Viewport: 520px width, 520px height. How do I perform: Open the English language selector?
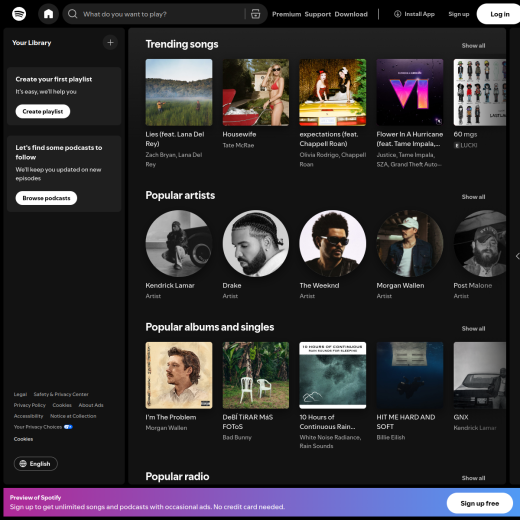tap(36, 464)
